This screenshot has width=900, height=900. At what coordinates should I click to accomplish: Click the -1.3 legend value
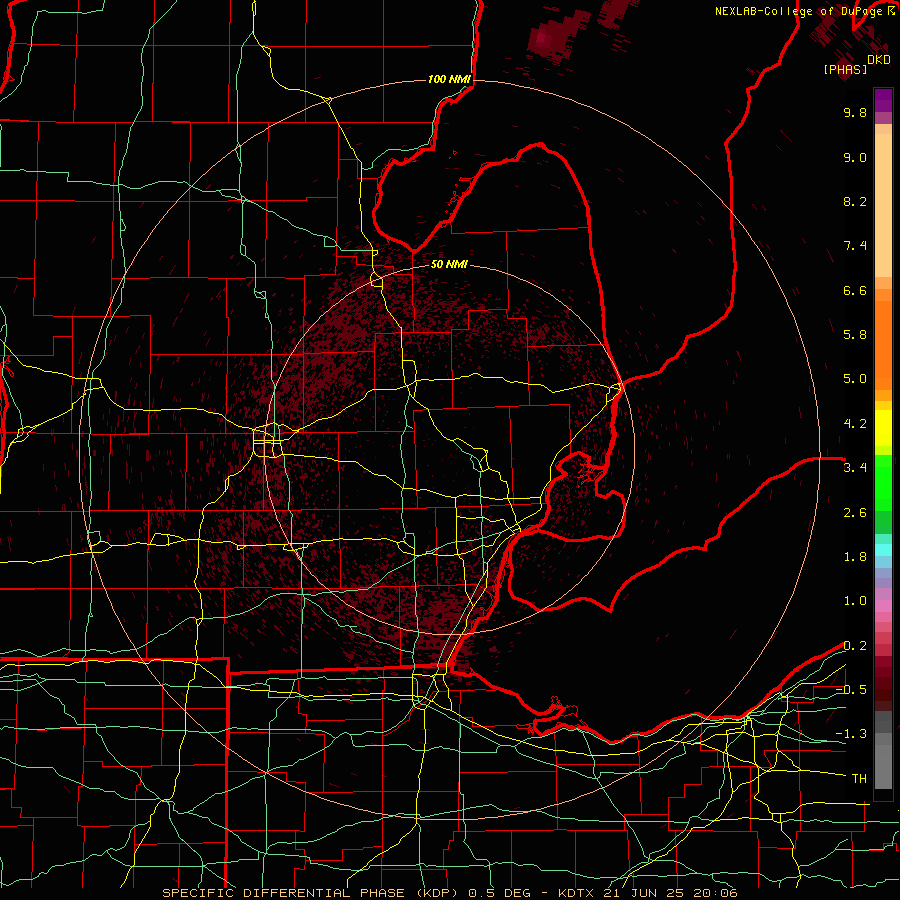(851, 734)
